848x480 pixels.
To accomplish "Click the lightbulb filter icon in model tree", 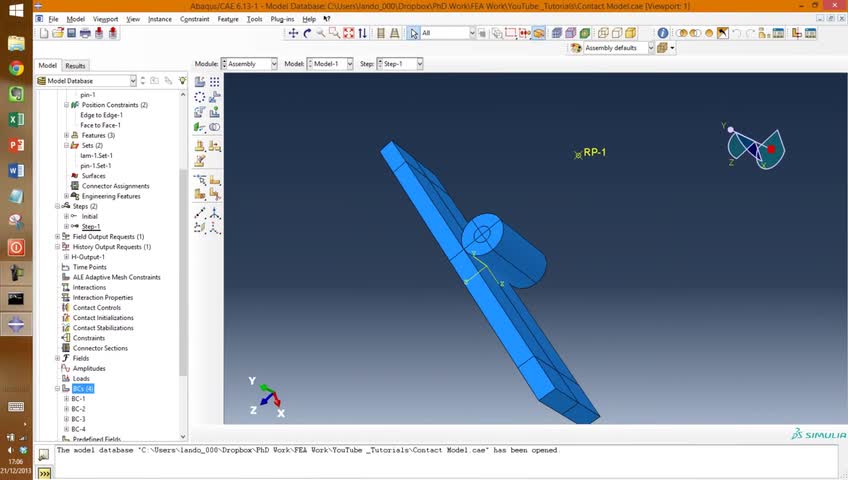I will 183,81.
